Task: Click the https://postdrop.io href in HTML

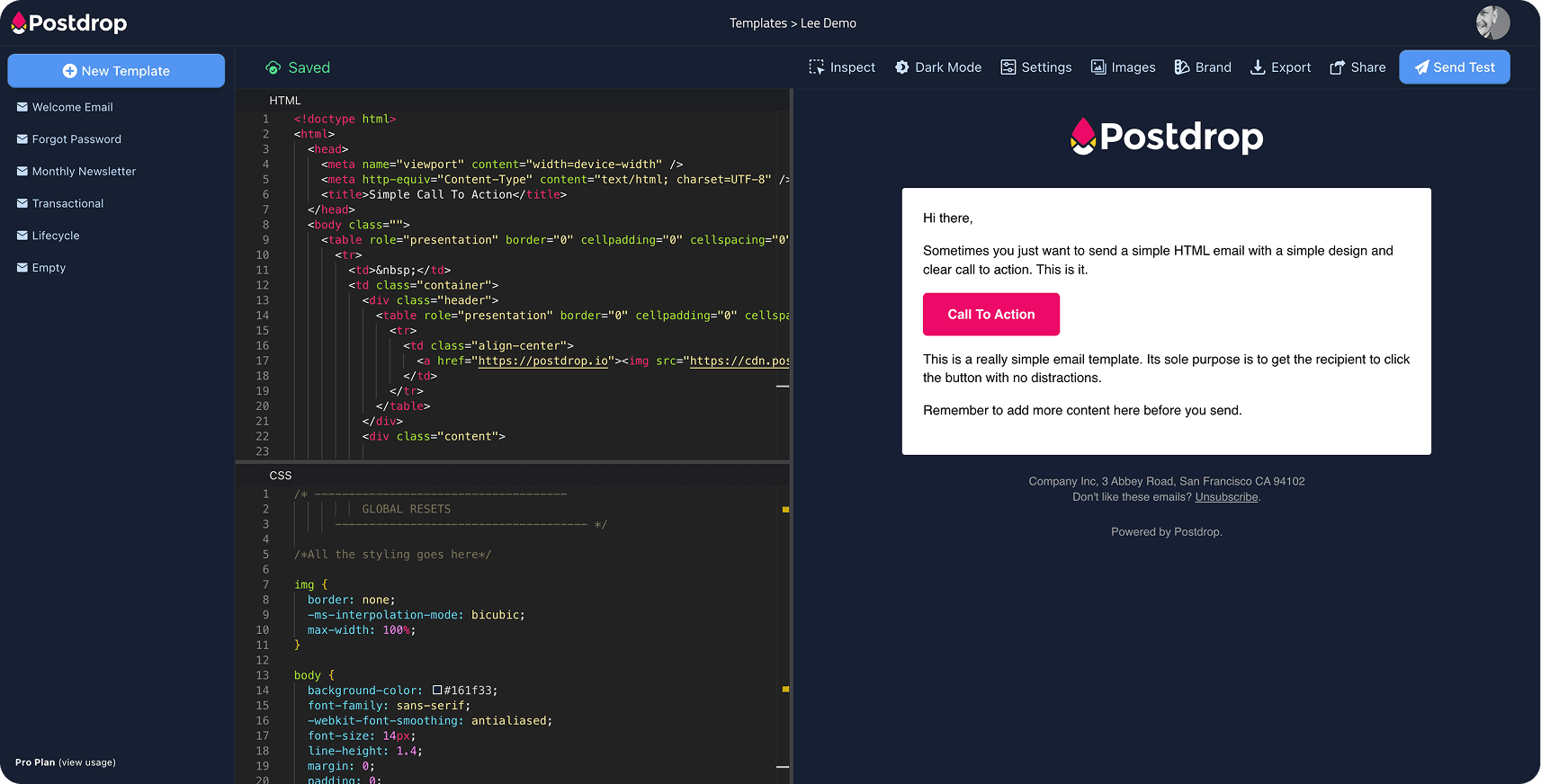Action: click(x=543, y=361)
